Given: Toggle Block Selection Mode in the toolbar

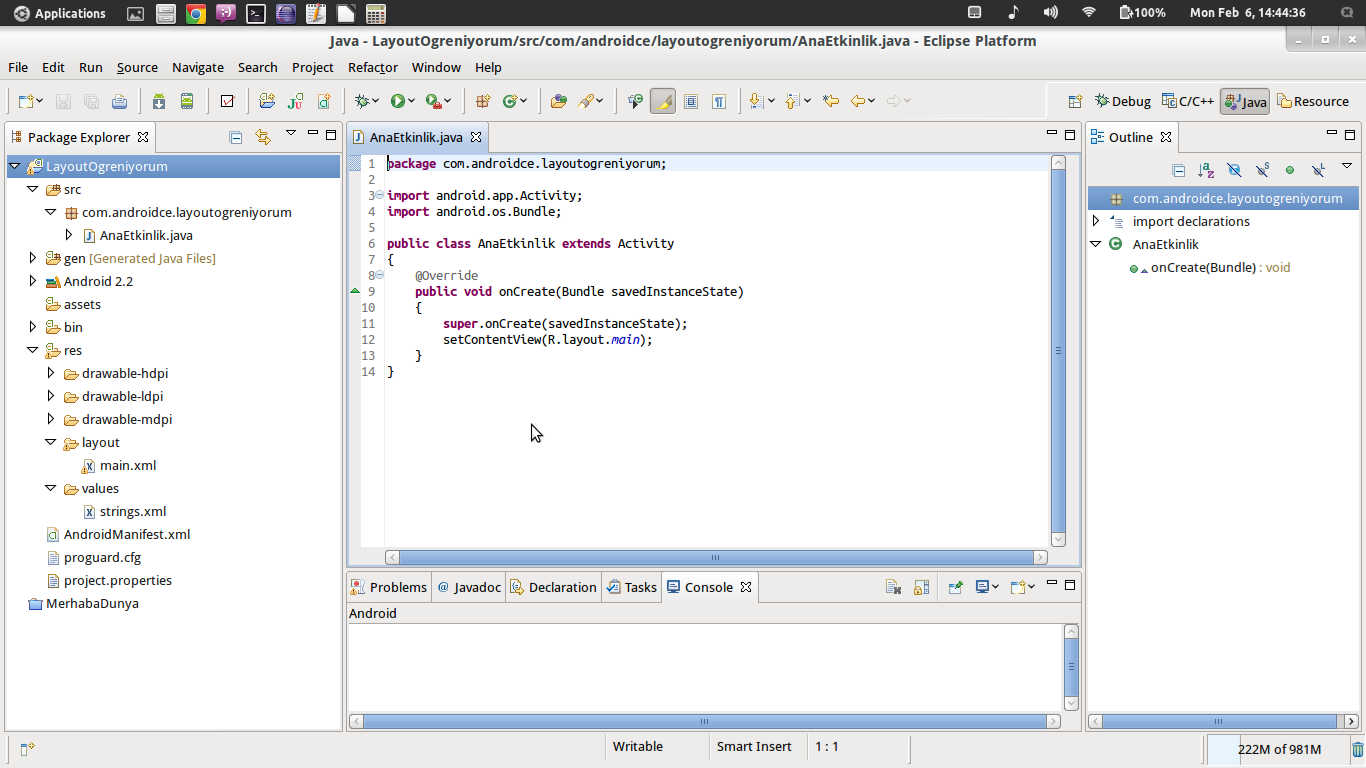Looking at the screenshot, I should click(x=690, y=101).
